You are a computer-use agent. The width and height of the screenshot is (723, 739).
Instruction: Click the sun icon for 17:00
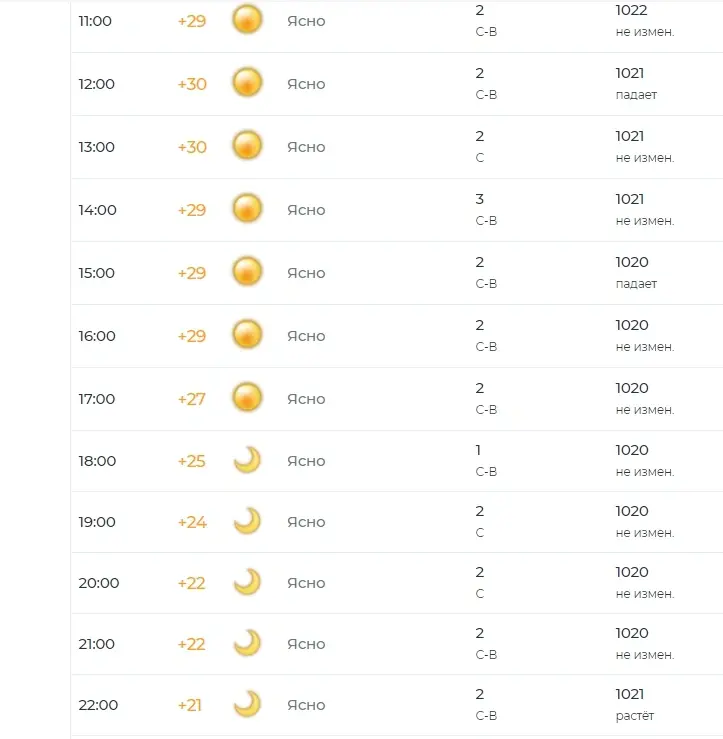tap(247, 398)
